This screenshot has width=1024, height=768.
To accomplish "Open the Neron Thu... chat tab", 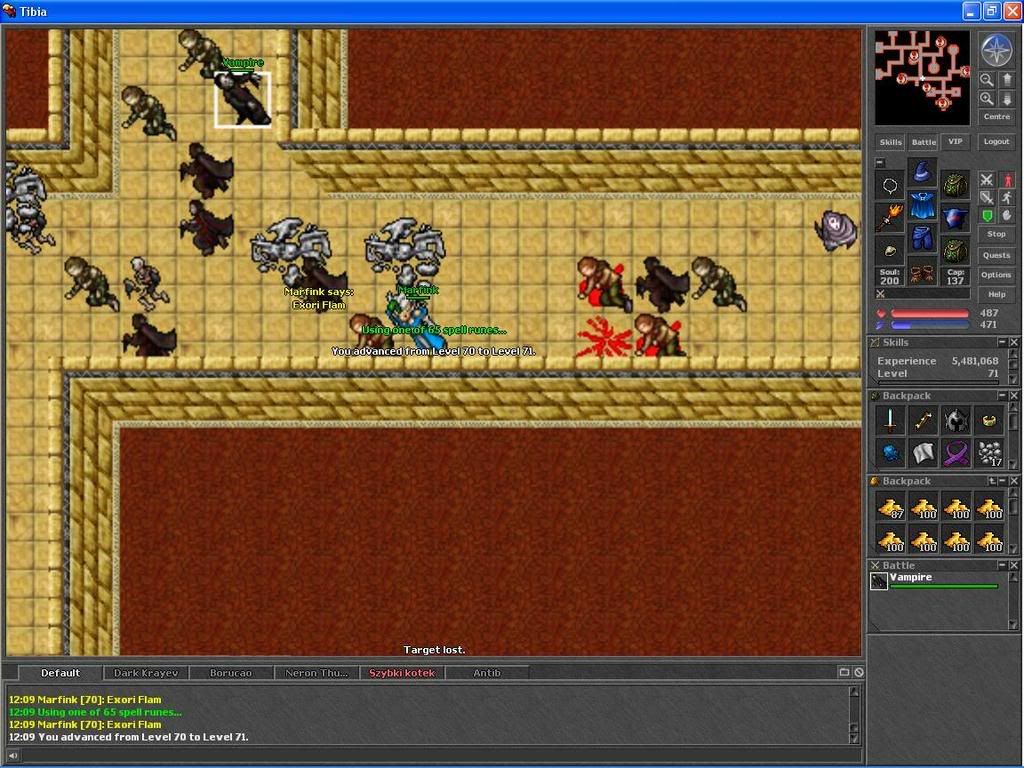I will pos(317,673).
